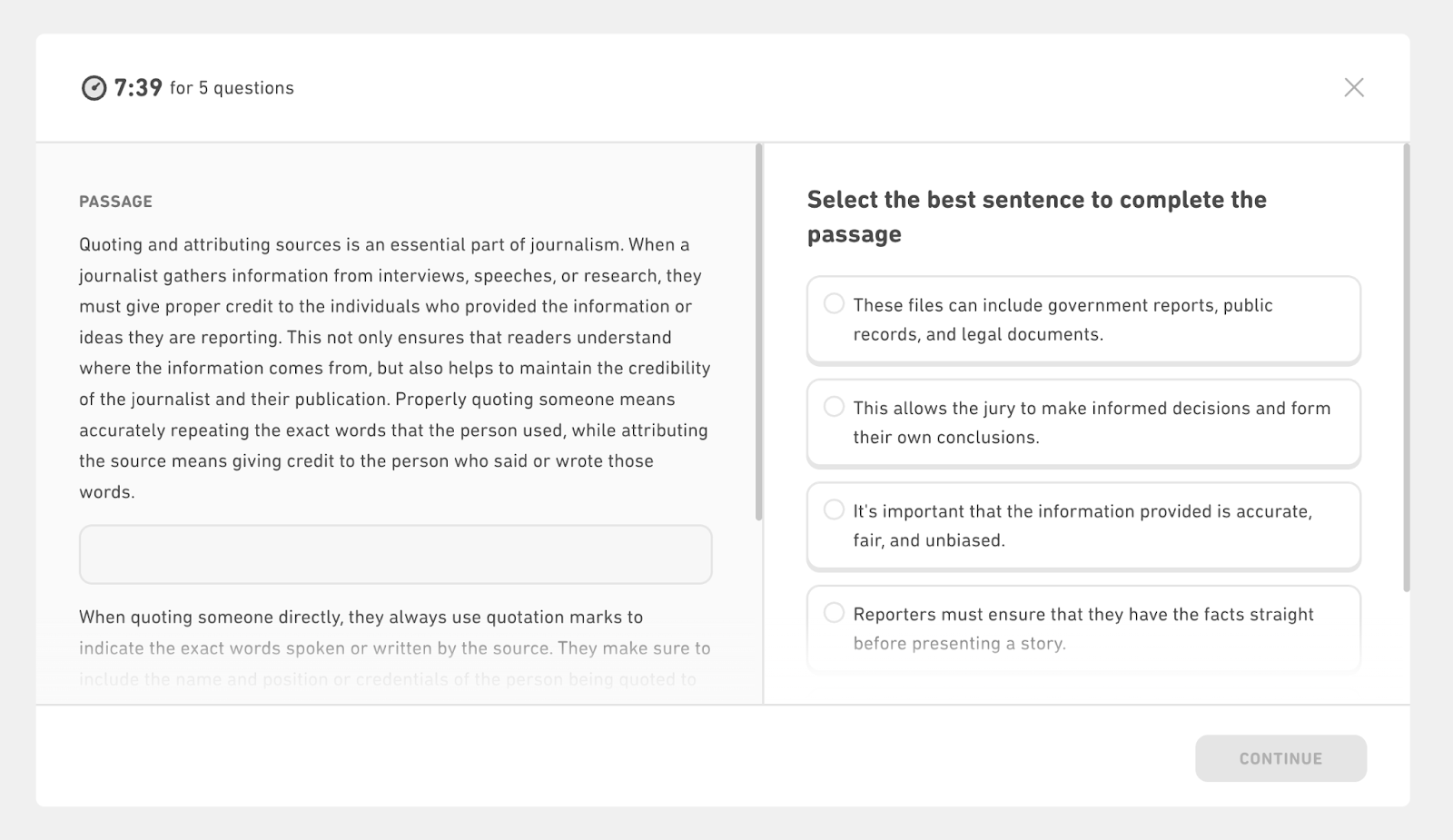
Task: Click the faded line 'include the name and position'
Action: click(x=388, y=679)
